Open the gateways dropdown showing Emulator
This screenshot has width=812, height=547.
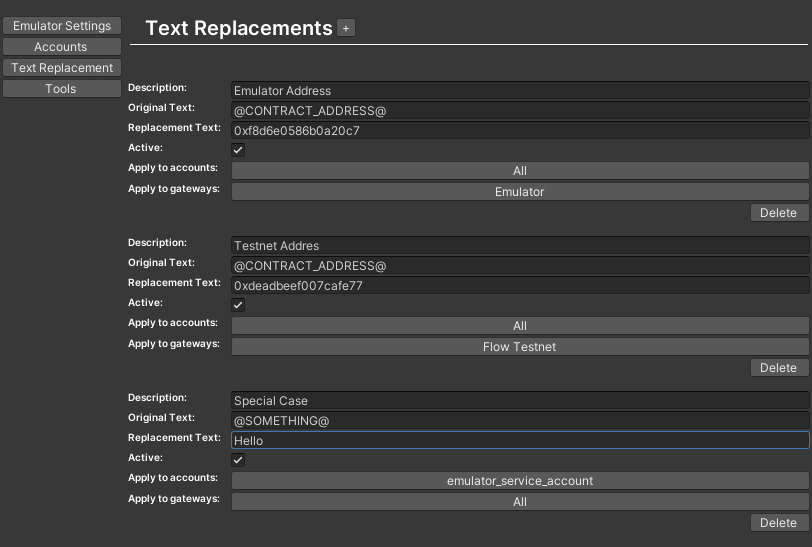(519, 192)
